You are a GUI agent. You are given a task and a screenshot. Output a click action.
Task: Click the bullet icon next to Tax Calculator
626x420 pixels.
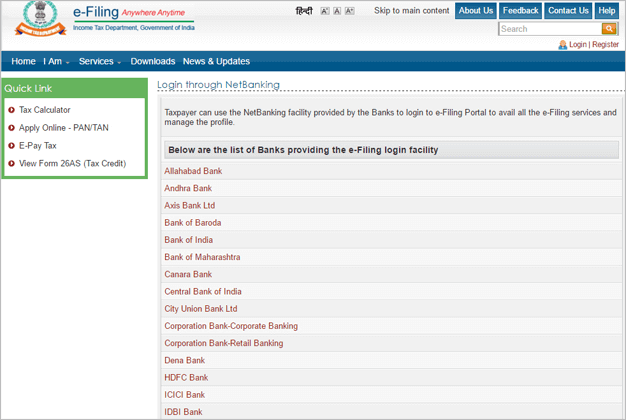[12, 110]
